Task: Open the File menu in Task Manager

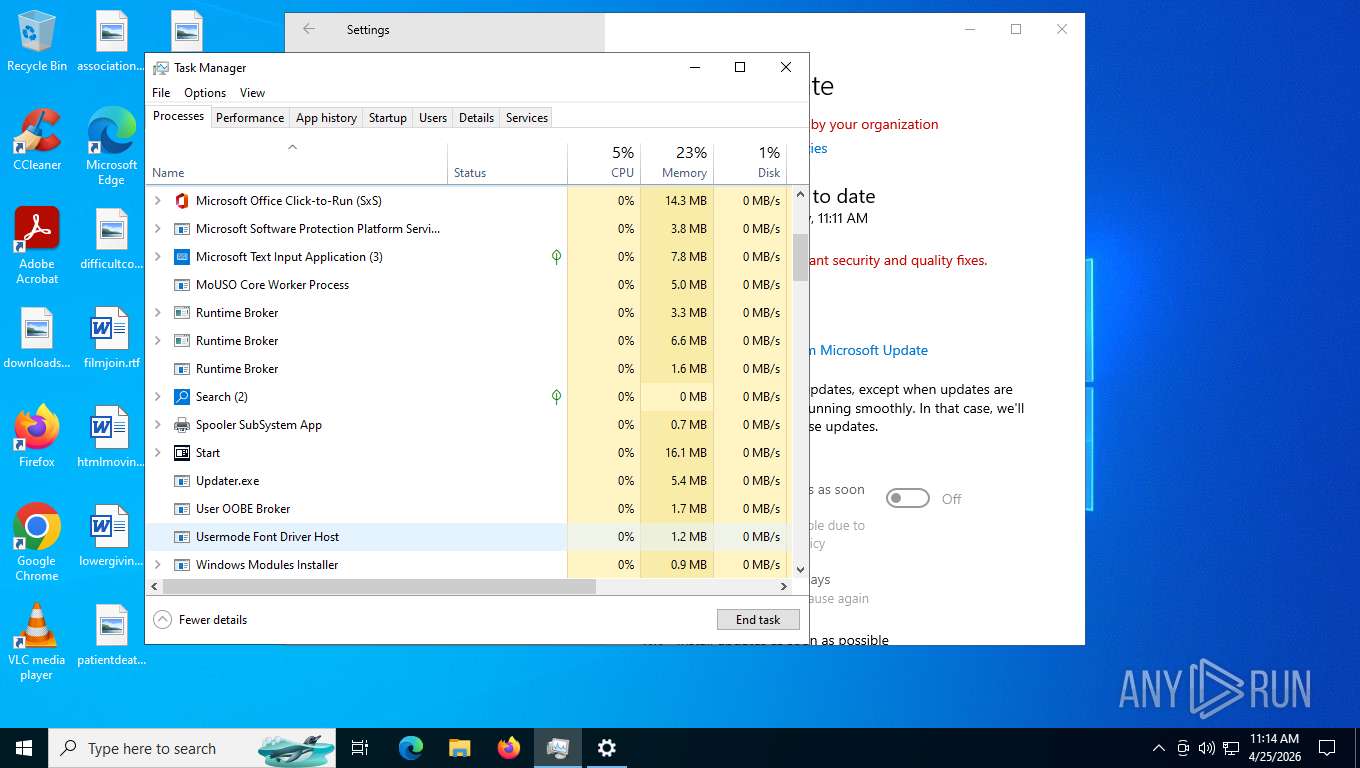Action: (x=161, y=93)
